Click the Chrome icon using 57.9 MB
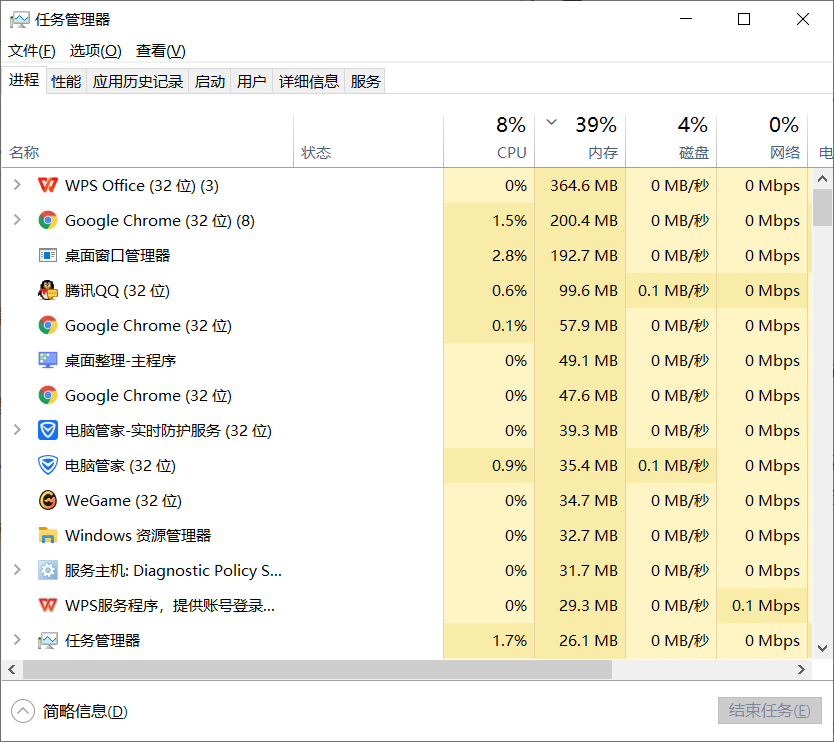 tap(48, 326)
